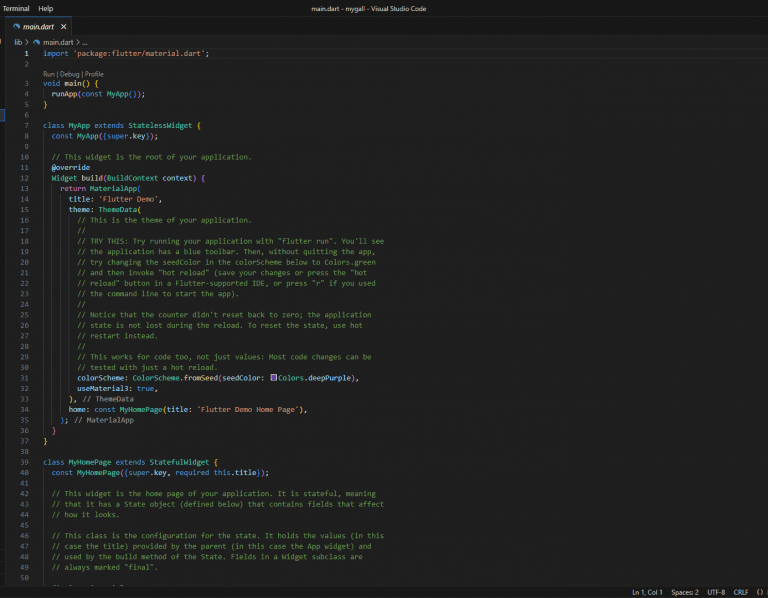Click the Dart file icon on main.dart tab

[16, 26]
